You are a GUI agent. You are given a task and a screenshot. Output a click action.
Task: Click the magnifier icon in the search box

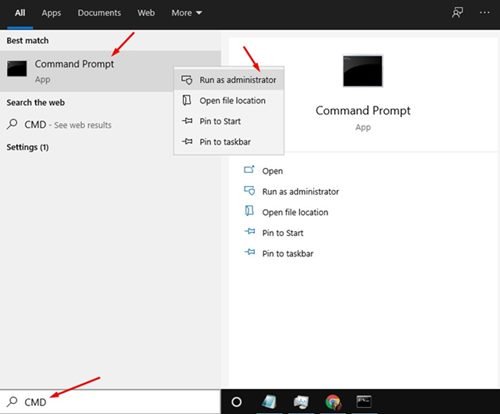12,401
